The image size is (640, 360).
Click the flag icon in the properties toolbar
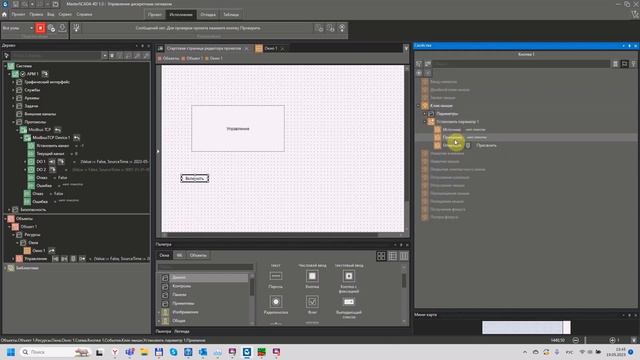624,64
